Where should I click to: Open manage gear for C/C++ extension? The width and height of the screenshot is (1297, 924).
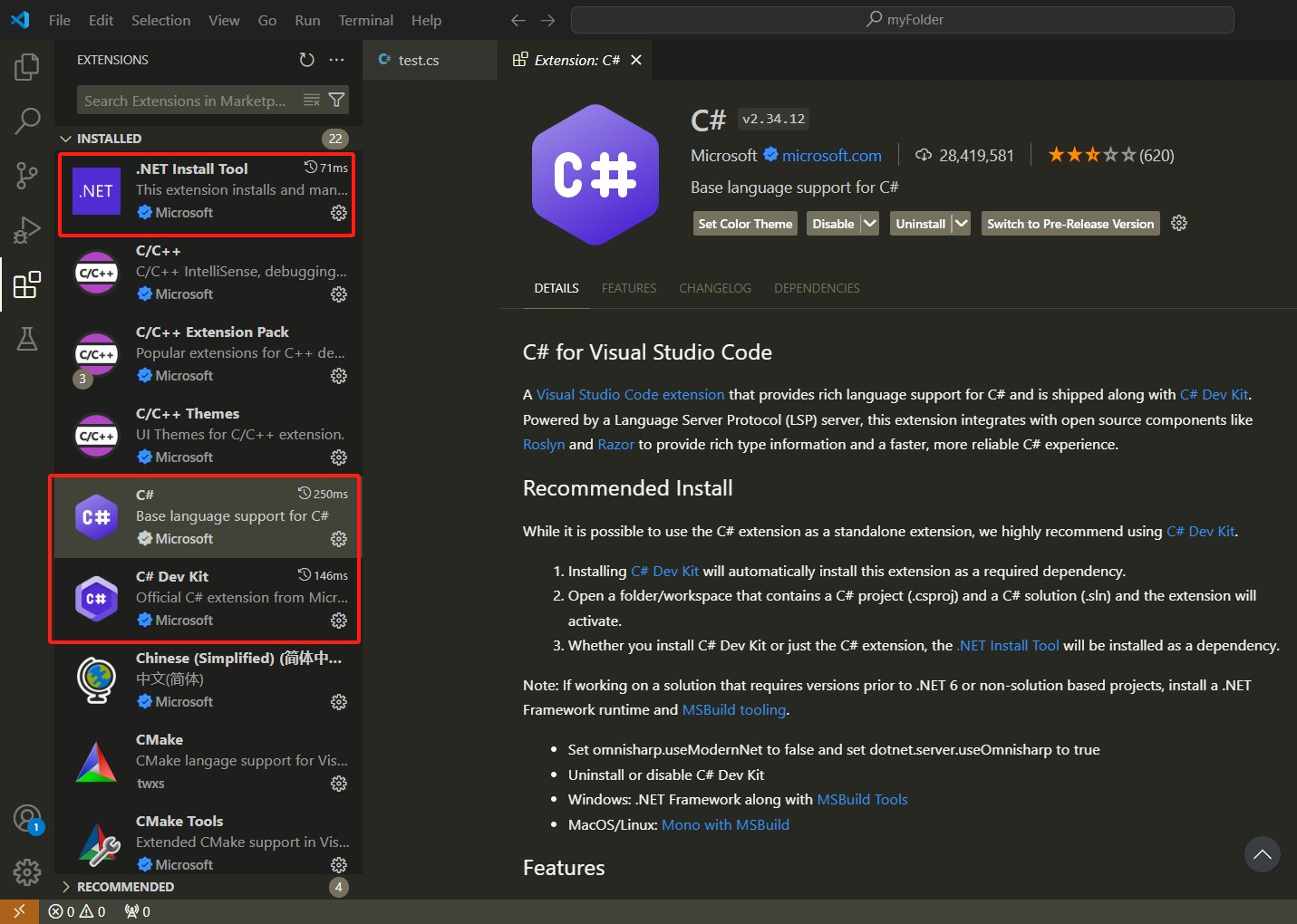[339, 294]
